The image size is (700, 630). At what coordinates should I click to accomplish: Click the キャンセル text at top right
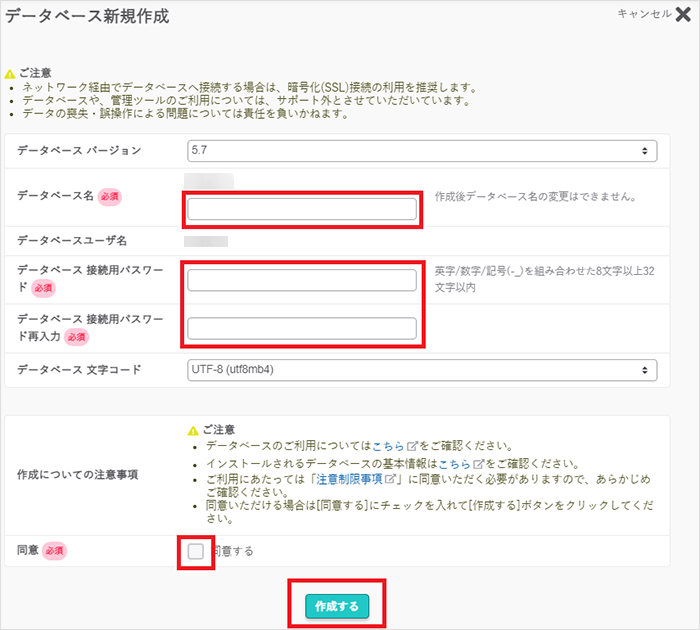coord(644,14)
